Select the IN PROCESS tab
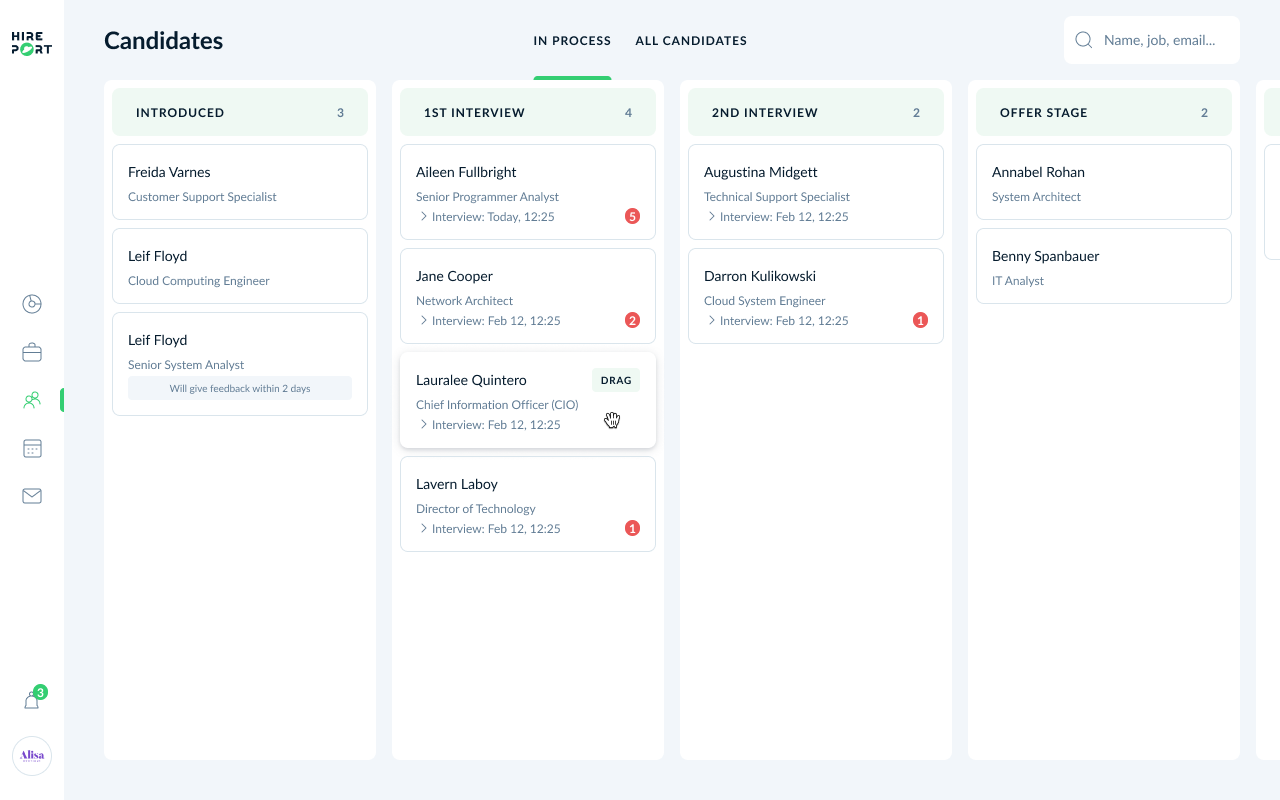 tap(572, 40)
